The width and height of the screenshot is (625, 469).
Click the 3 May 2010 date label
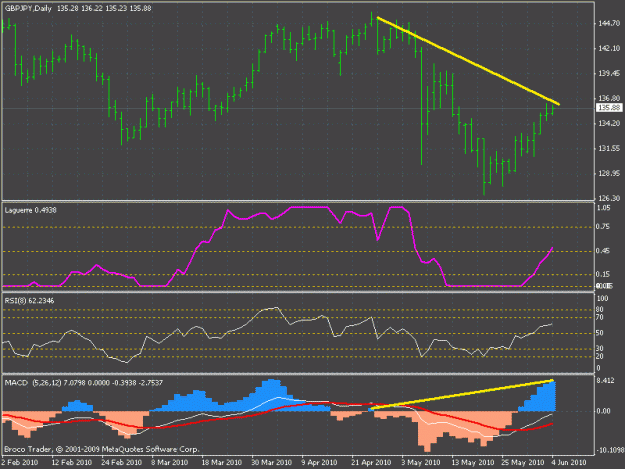coord(421,462)
